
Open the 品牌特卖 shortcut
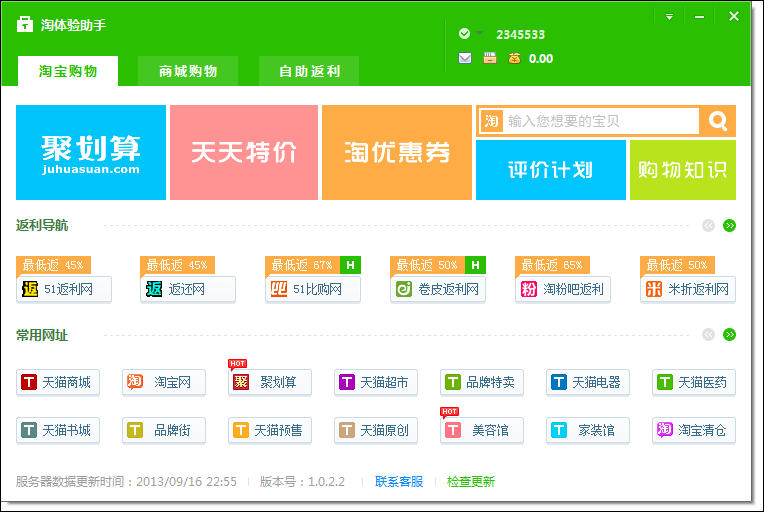point(482,382)
